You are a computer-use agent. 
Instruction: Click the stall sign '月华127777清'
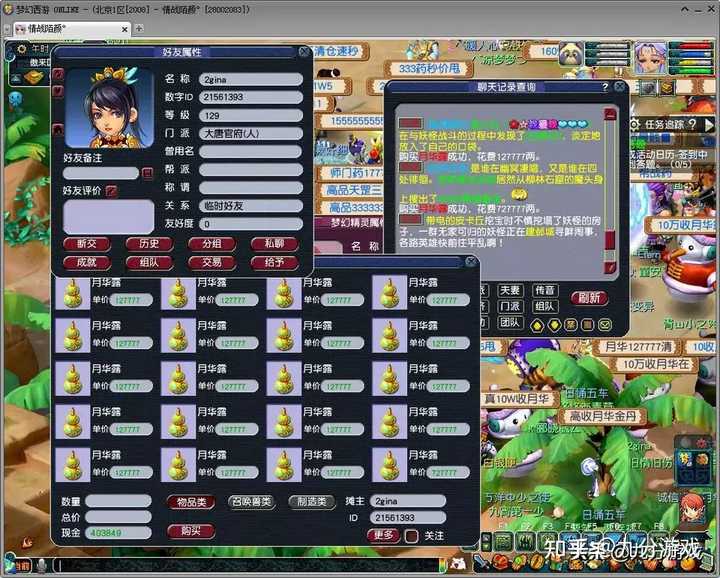click(x=639, y=347)
